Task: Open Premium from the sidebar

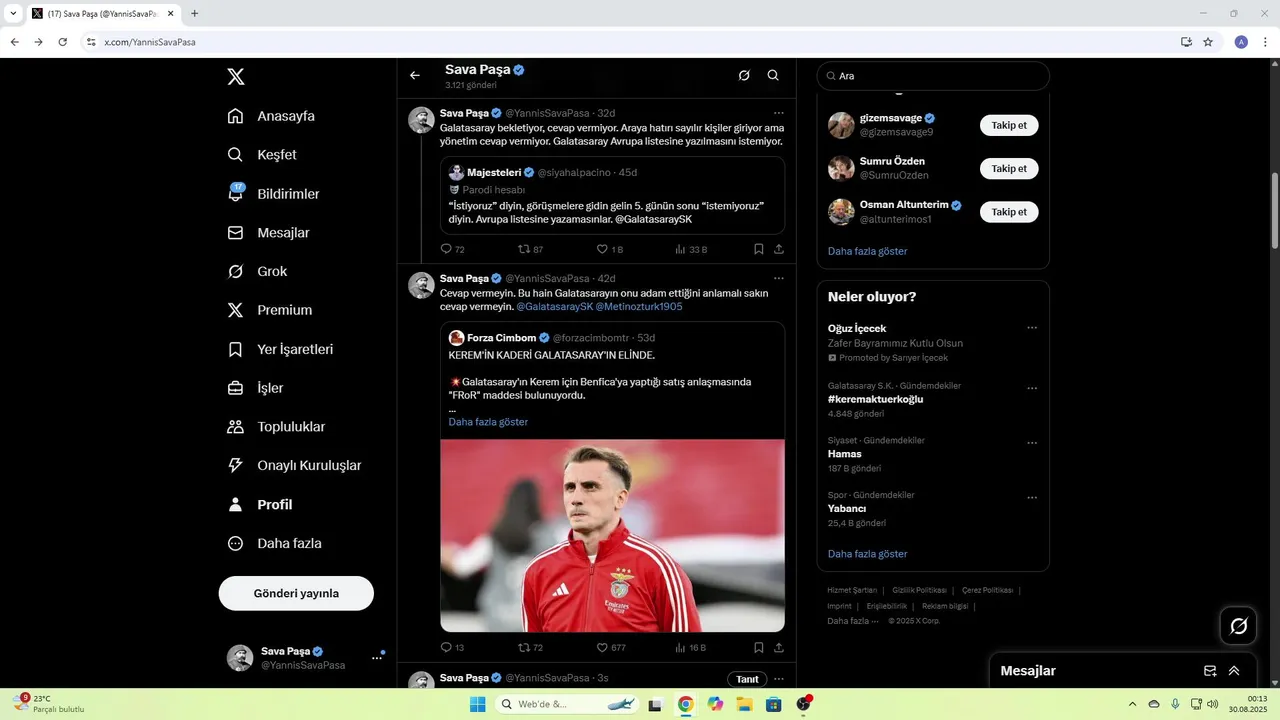Action: coord(270,310)
